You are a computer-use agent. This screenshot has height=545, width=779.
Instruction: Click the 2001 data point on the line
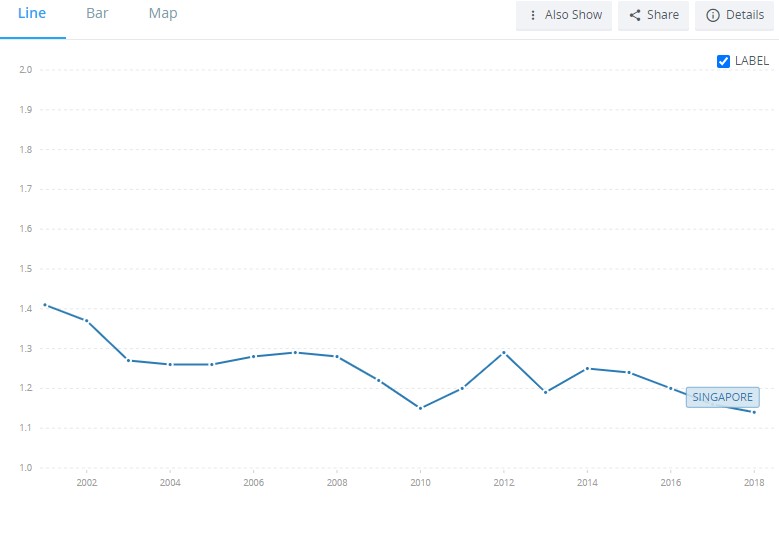coord(45,305)
